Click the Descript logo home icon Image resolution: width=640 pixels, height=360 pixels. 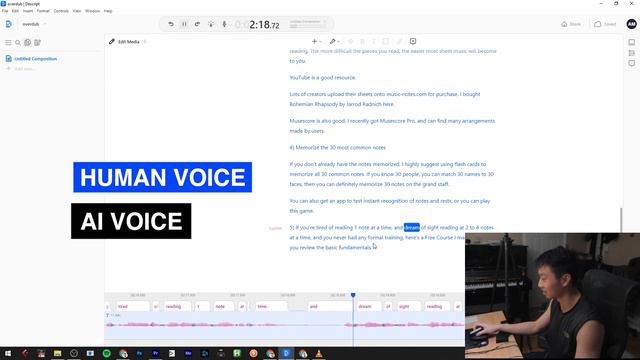9,24
